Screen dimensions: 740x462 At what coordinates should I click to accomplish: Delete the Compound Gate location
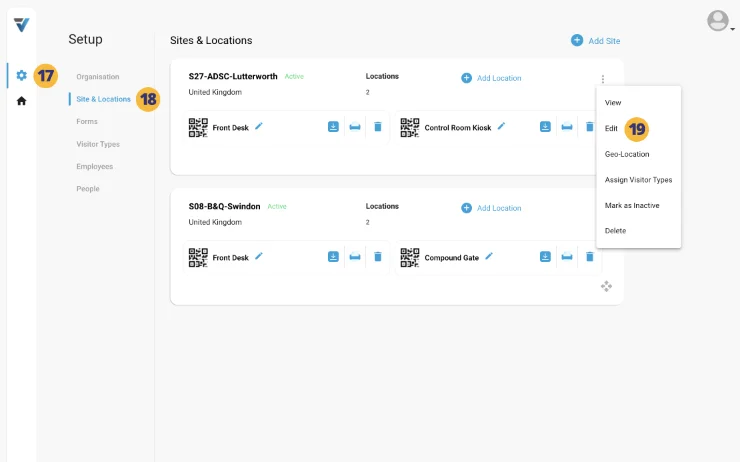point(590,257)
